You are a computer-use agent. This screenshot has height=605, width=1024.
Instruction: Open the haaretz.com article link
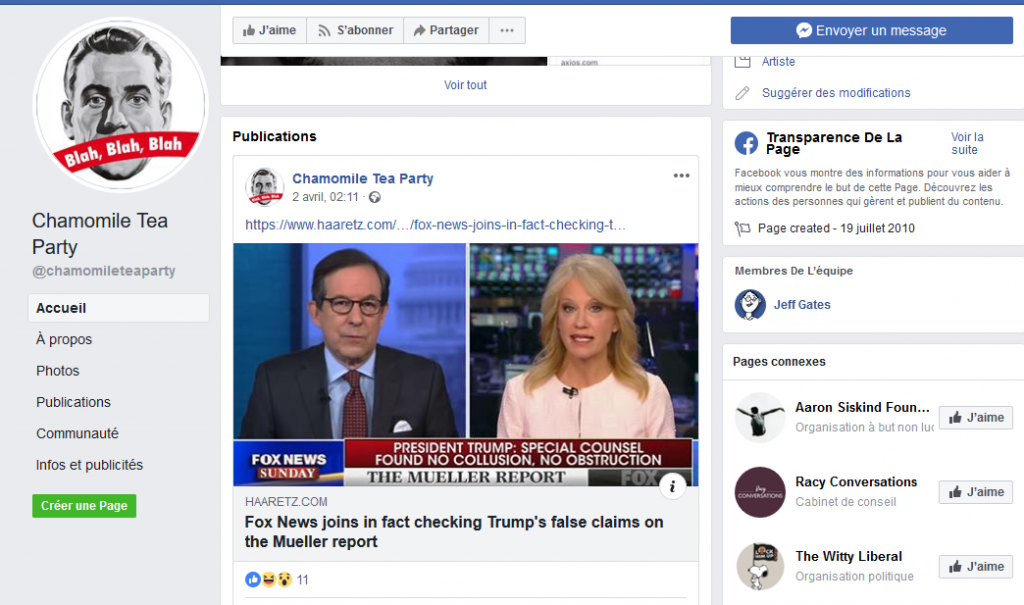pyautogui.click(x=435, y=225)
